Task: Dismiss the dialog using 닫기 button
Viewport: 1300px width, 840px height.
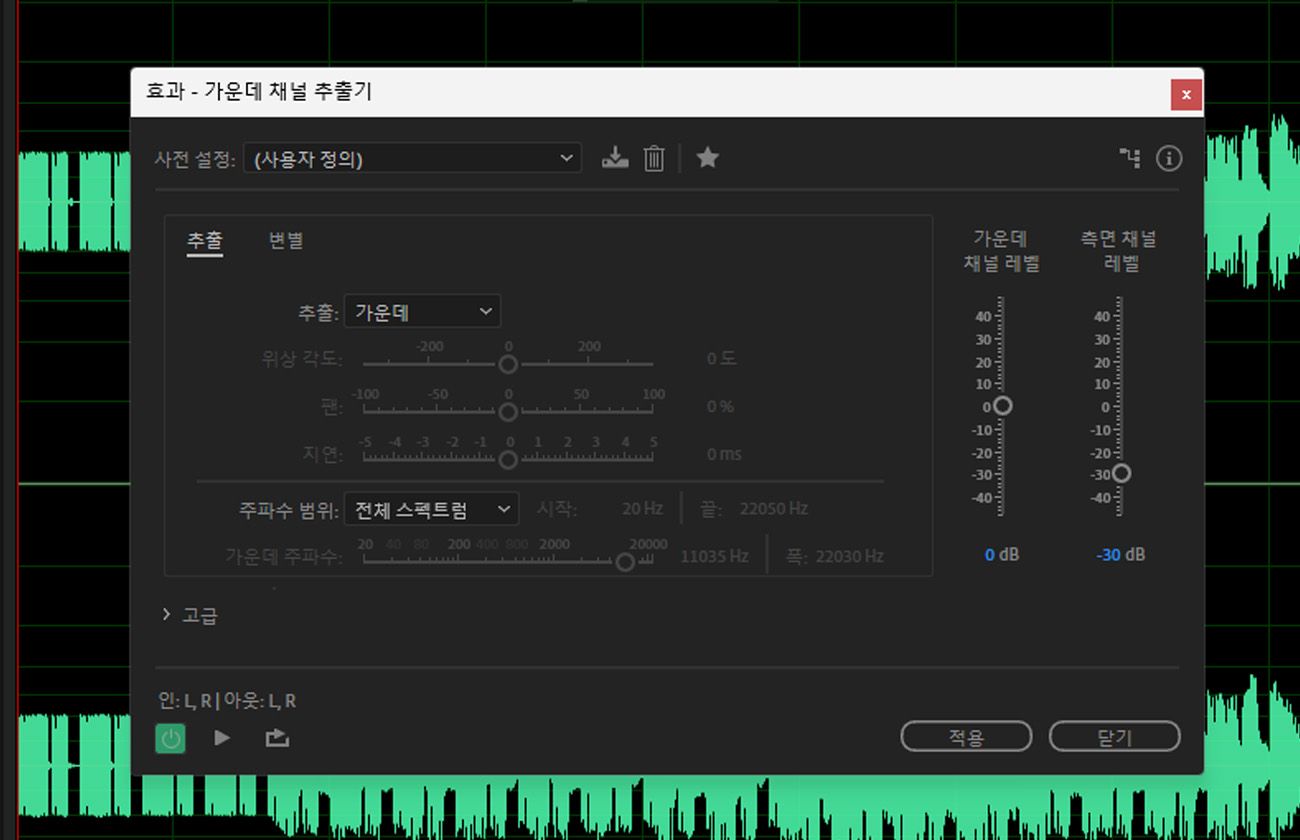Action: 1114,735
